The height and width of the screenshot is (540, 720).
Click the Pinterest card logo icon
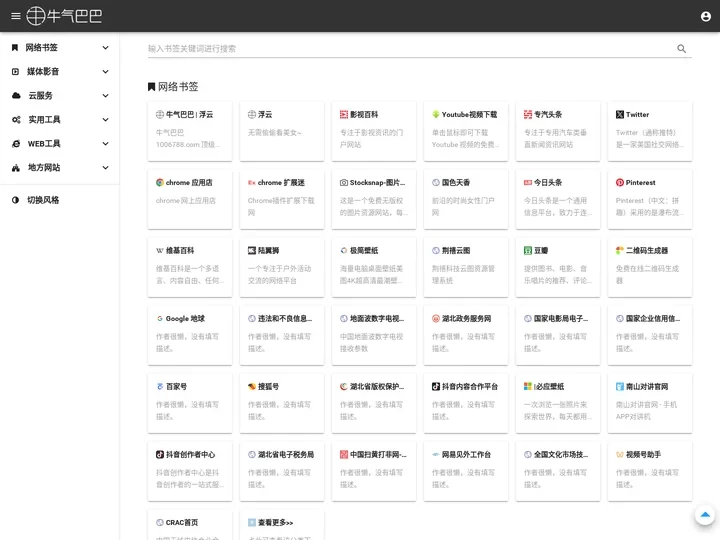tap(620, 182)
